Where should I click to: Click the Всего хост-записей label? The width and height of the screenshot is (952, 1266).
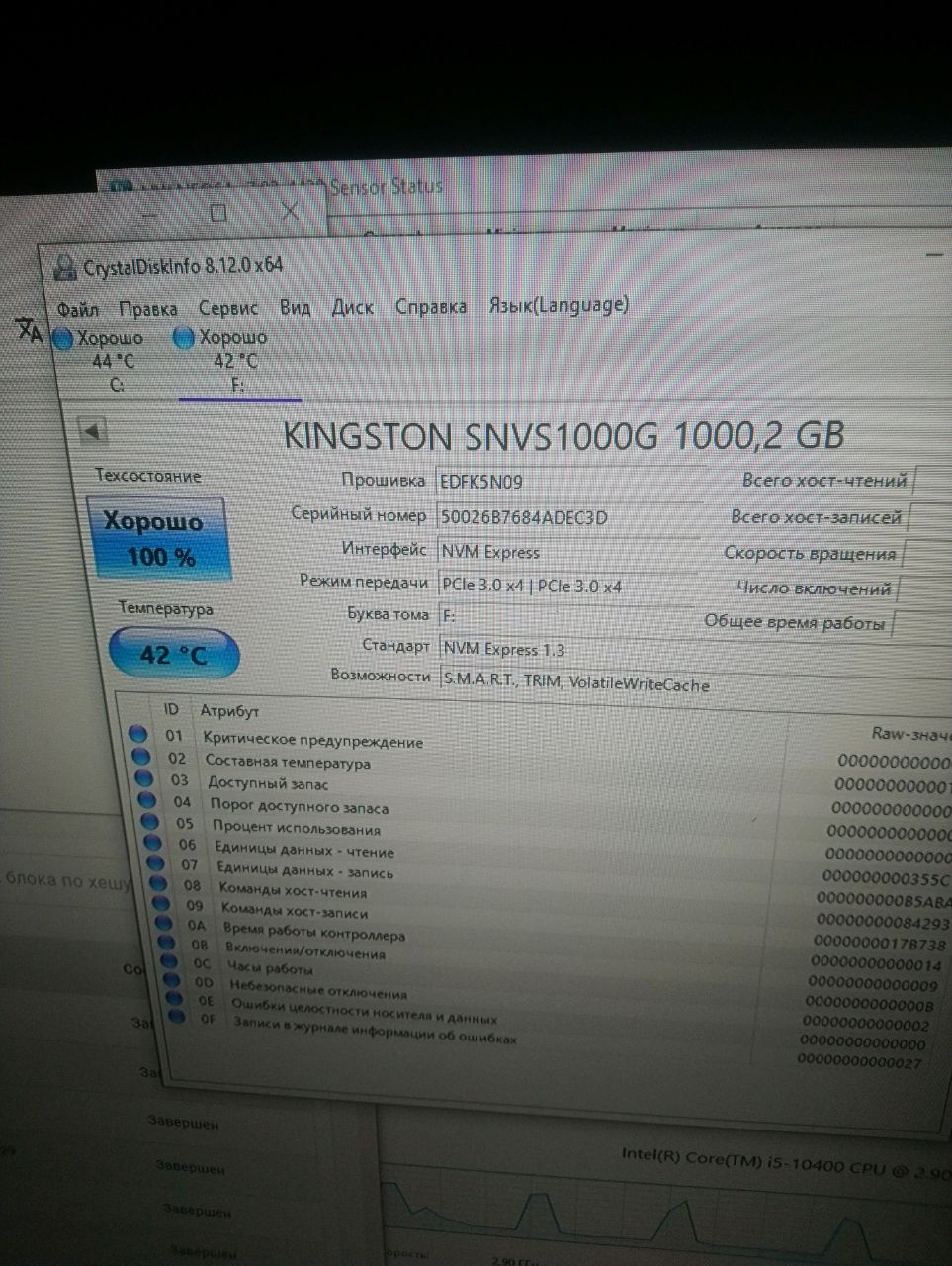(x=817, y=516)
